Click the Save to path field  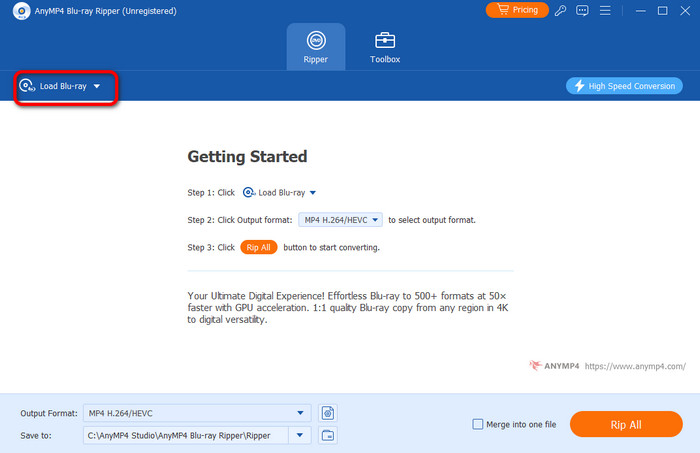pos(186,436)
